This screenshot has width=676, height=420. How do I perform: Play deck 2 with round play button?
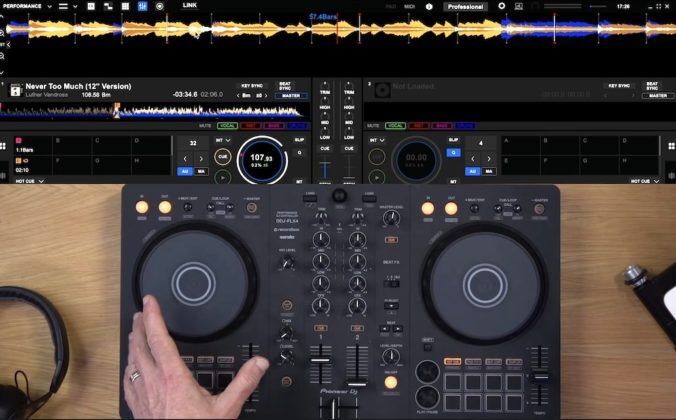point(377,177)
